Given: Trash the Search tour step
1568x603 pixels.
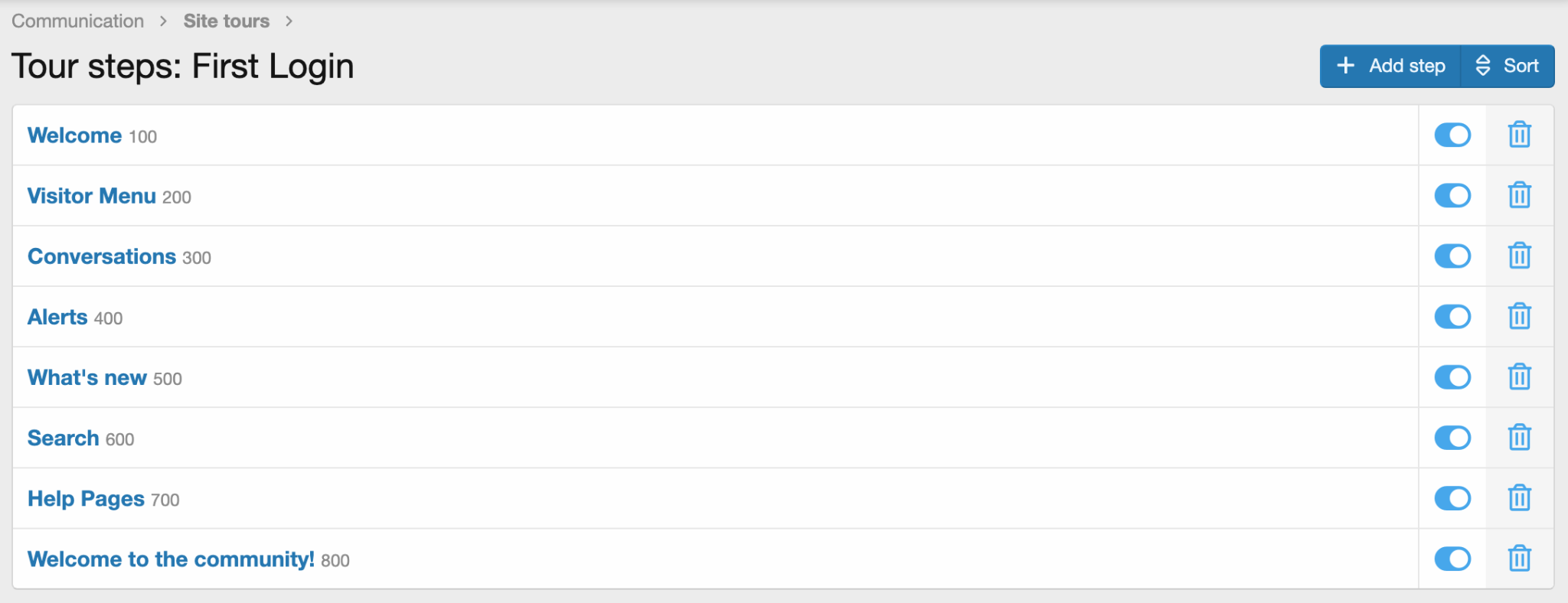Looking at the screenshot, I should click(1519, 437).
